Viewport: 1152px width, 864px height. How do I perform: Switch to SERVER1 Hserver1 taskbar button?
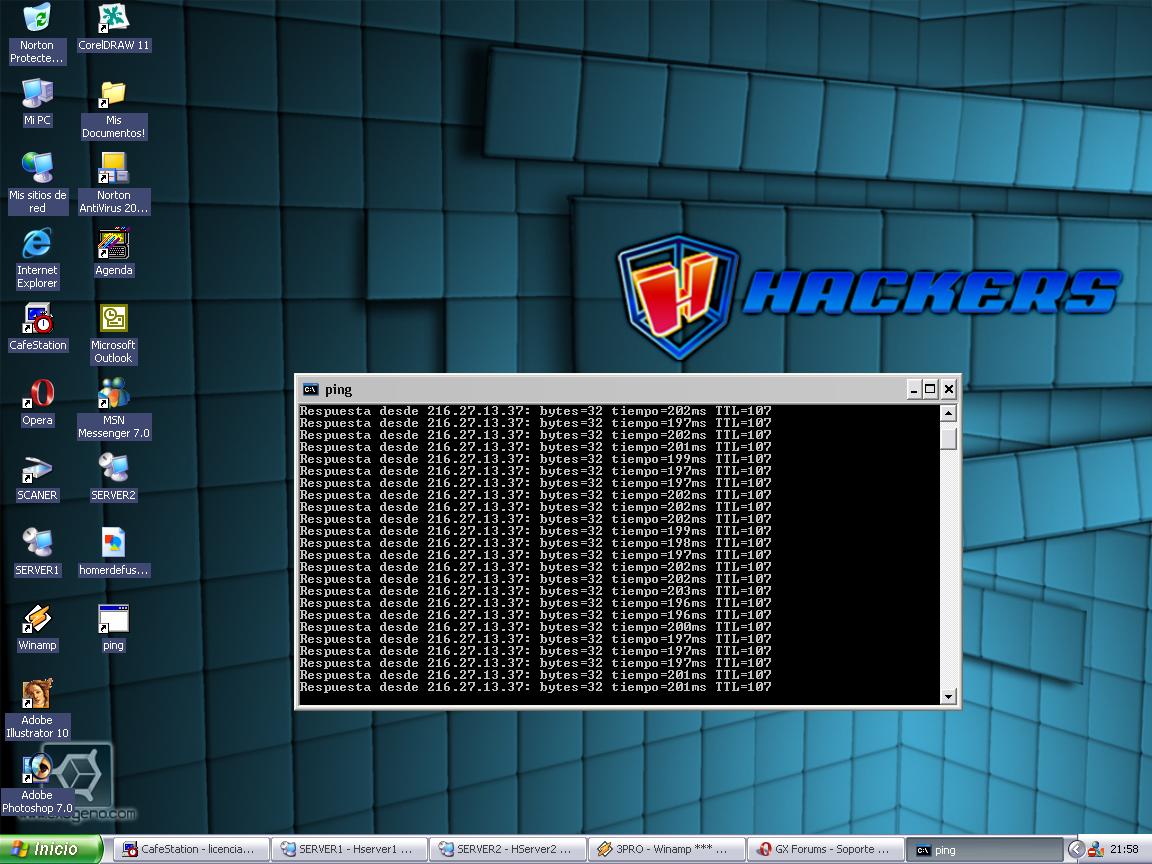pyautogui.click(x=348, y=849)
